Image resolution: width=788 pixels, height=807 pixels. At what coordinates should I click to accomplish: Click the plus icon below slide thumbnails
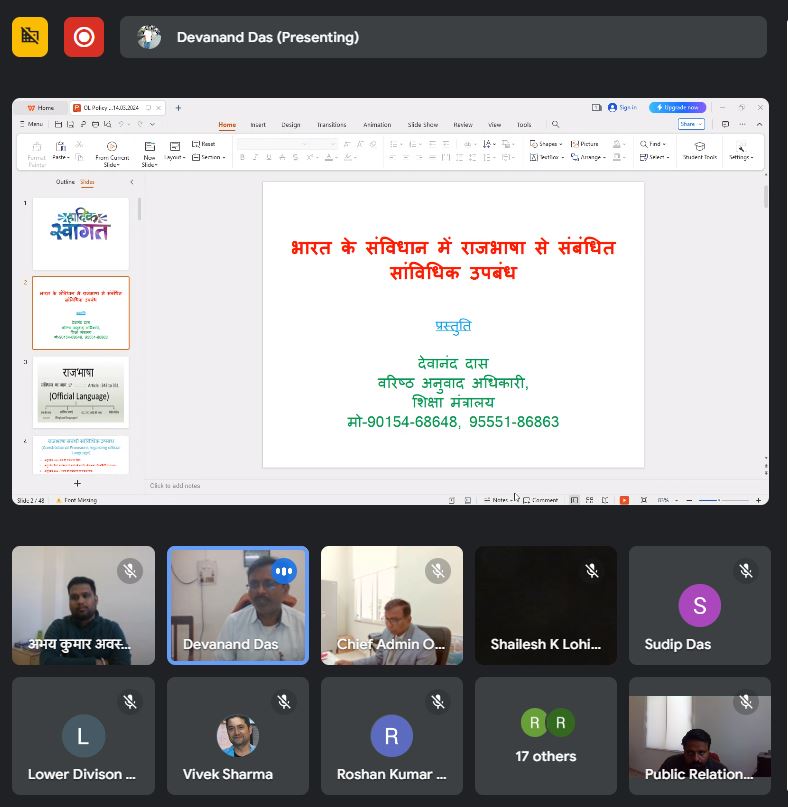pos(77,483)
